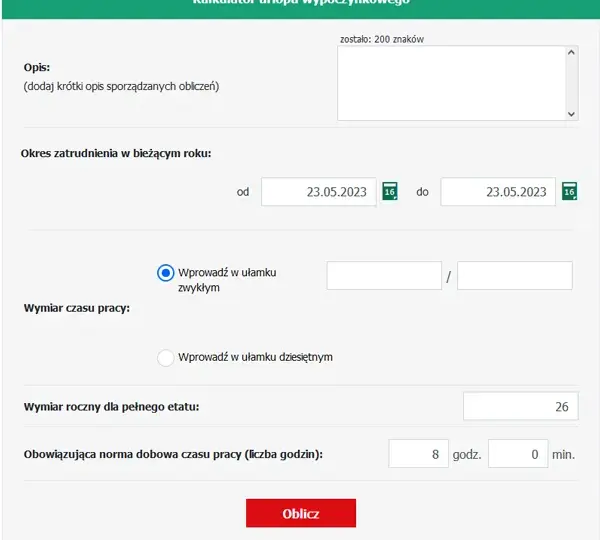Image resolution: width=600 pixels, height=540 pixels.
Task: Click the 'do' end date field
Action: (498, 192)
